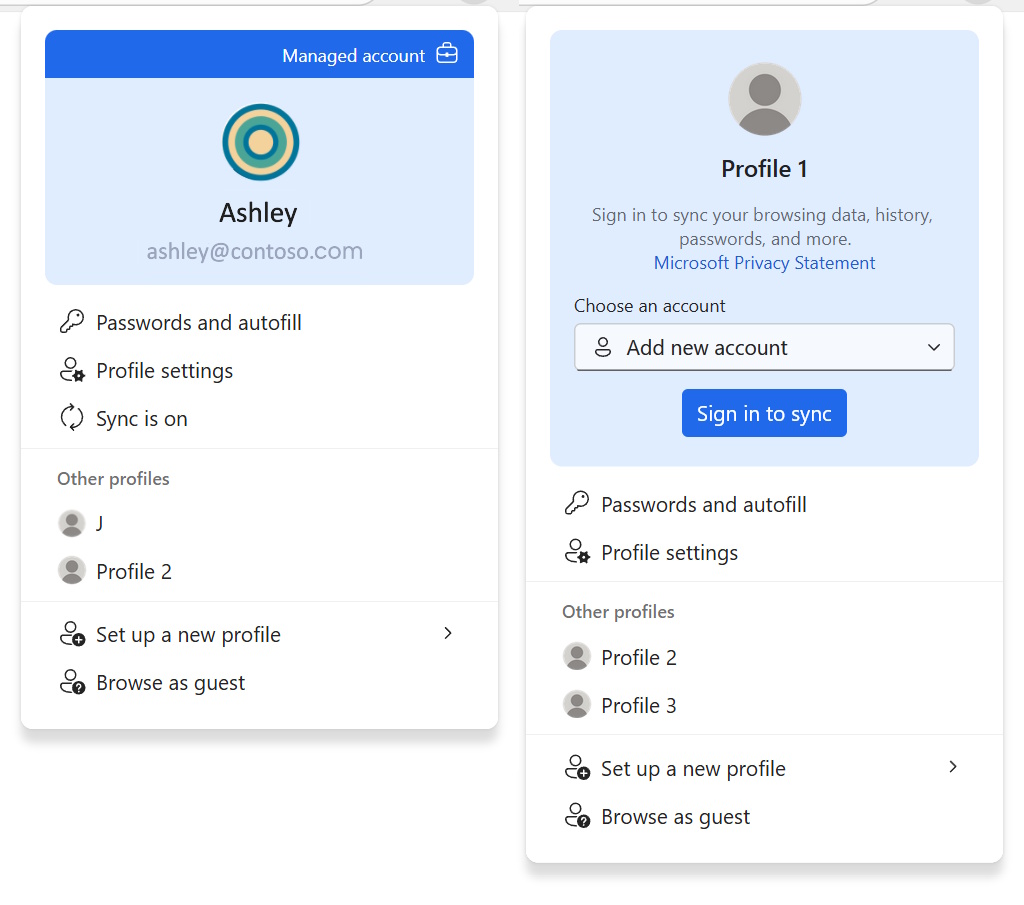Open the Microsoft Privacy Statement link

pyautogui.click(x=764, y=263)
